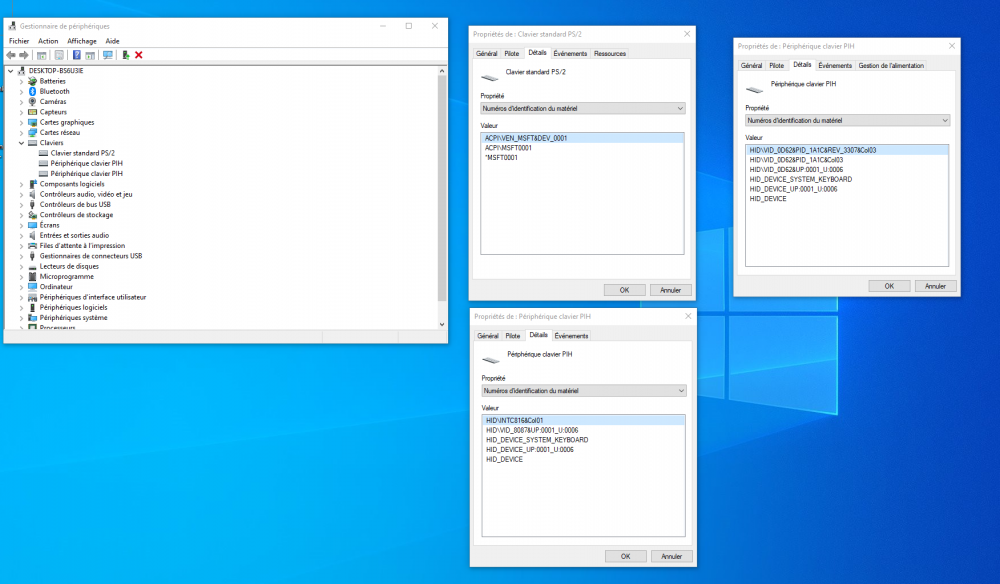Open the Affichage menu
Viewport: 1000px width, 584px height.
coord(82,41)
